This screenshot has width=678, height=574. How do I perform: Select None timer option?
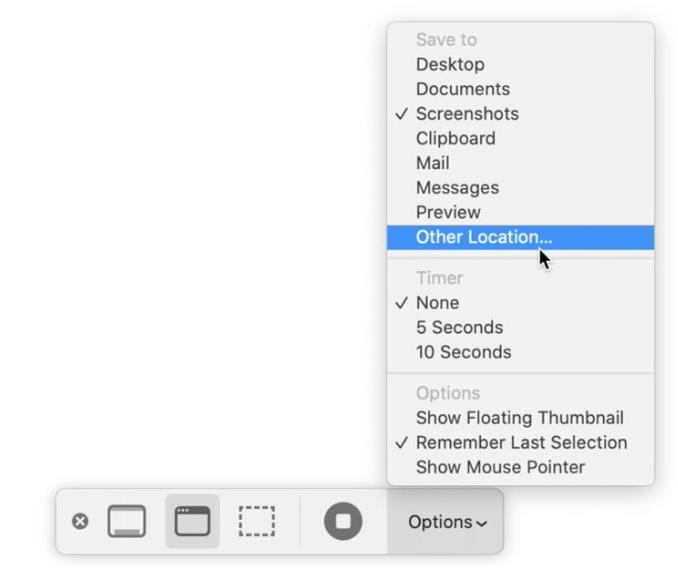(x=521, y=303)
